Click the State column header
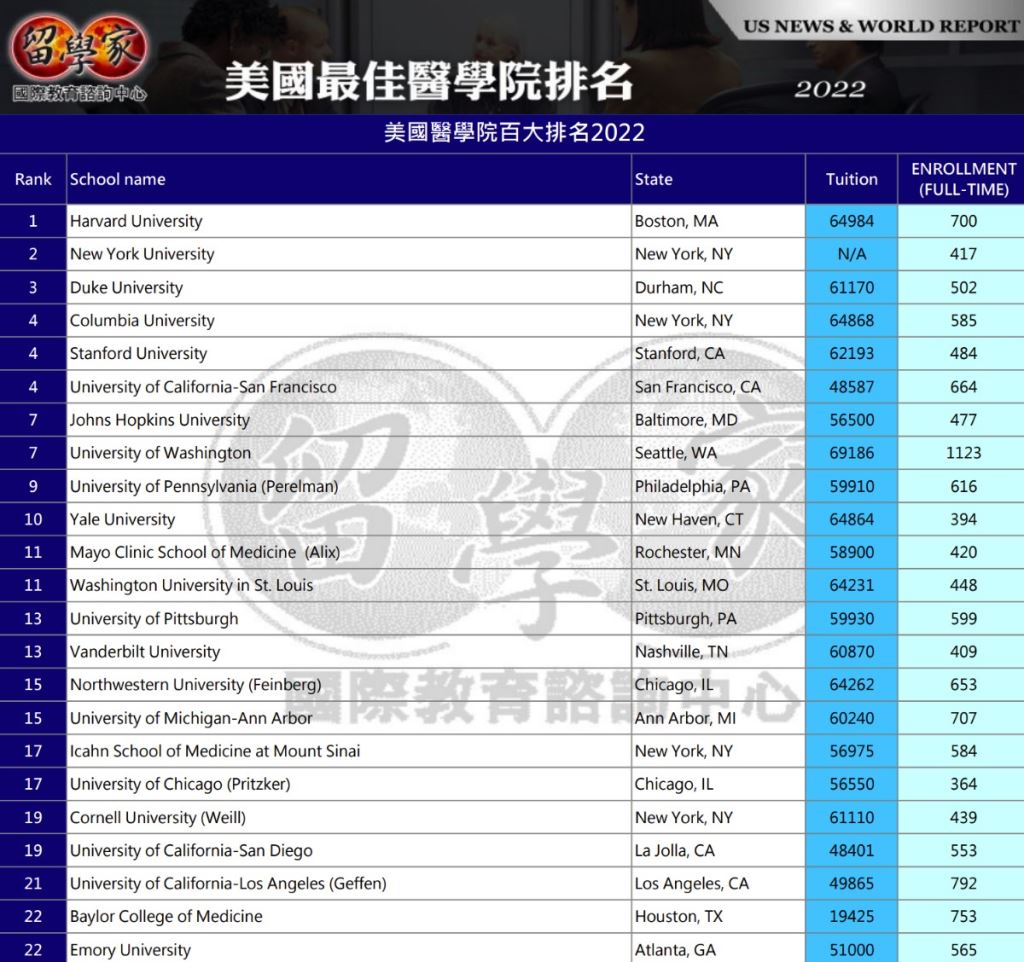The width and height of the screenshot is (1024, 962). click(718, 179)
